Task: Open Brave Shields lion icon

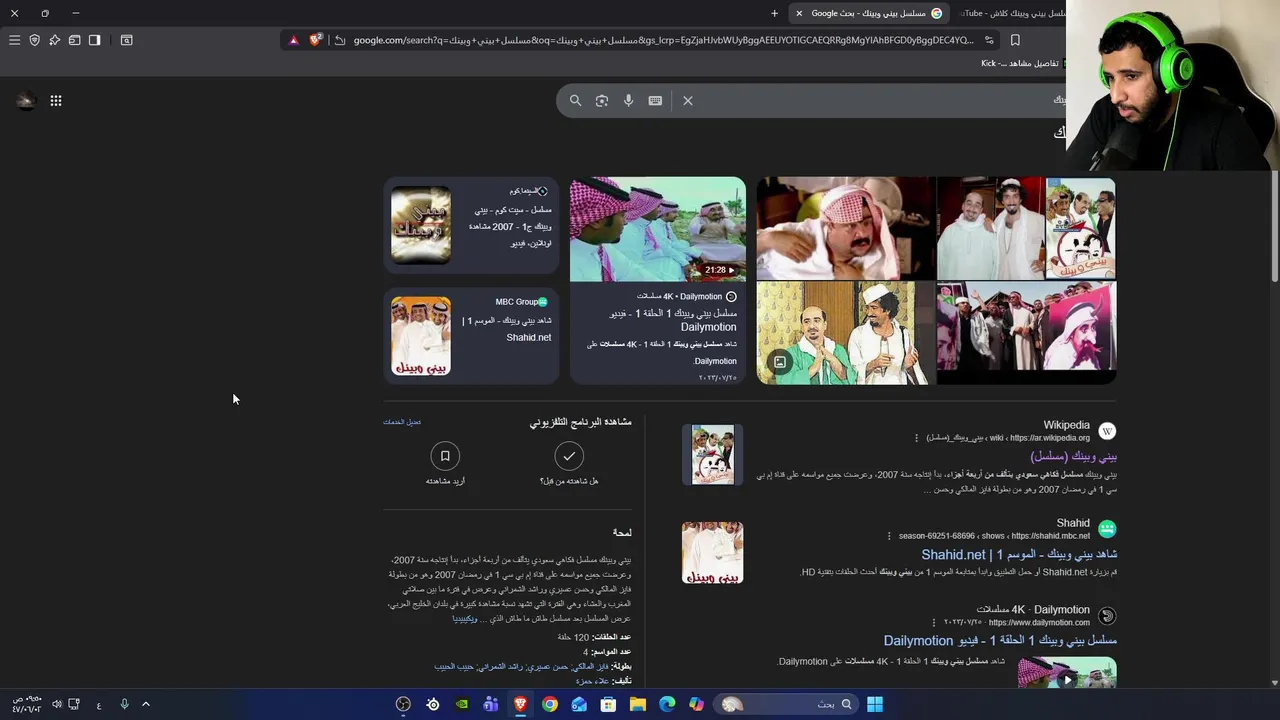Action: (316, 40)
